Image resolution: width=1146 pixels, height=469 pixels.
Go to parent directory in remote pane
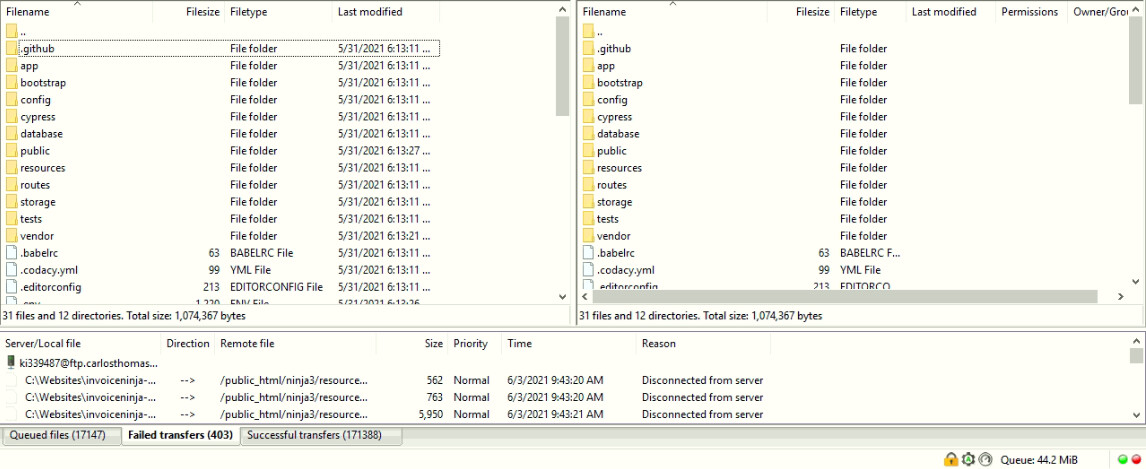(598, 32)
